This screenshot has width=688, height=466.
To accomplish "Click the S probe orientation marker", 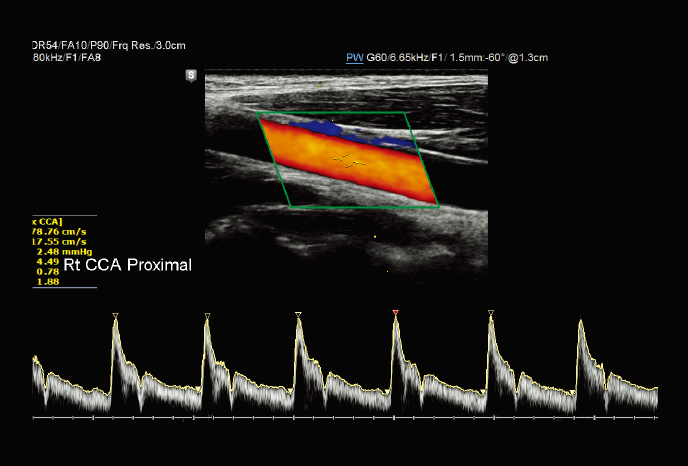I will coord(189,75).
